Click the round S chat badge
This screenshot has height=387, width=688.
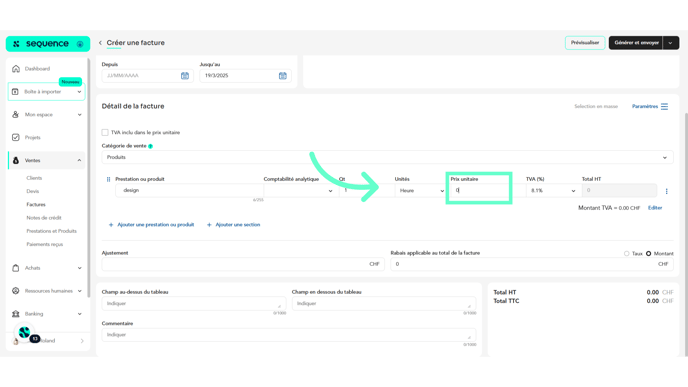pyautogui.click(x=24, y=332)
